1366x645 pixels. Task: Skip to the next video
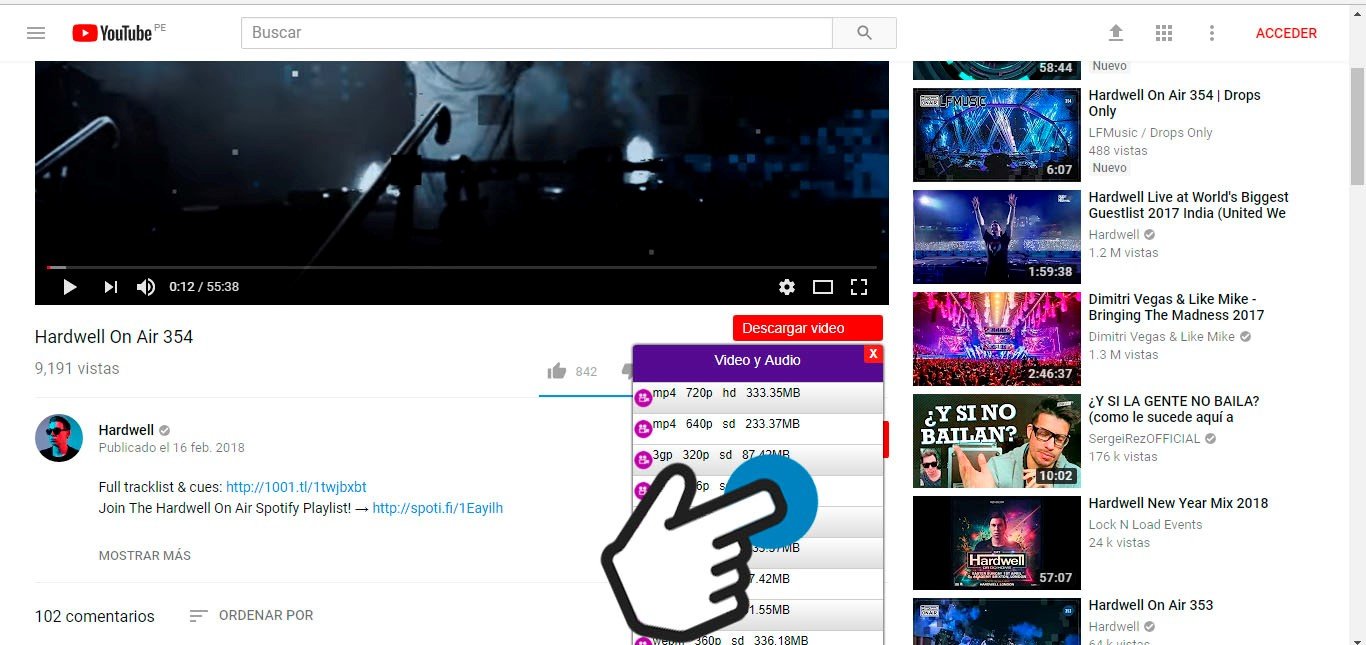110,287
